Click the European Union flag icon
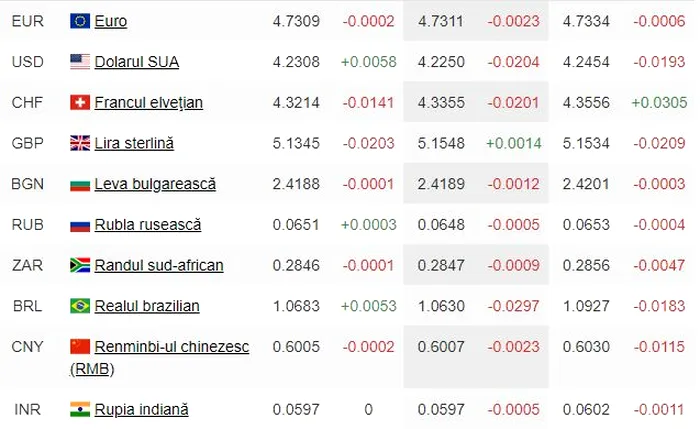The height and width of the screenshot is (429, 700). 80,21
